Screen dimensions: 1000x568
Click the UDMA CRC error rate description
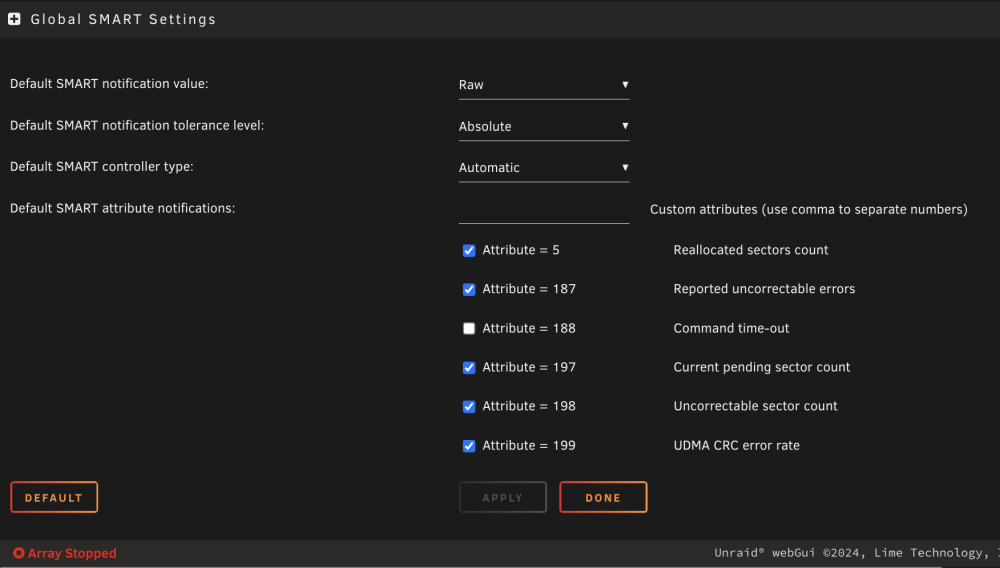pos(737,446)
